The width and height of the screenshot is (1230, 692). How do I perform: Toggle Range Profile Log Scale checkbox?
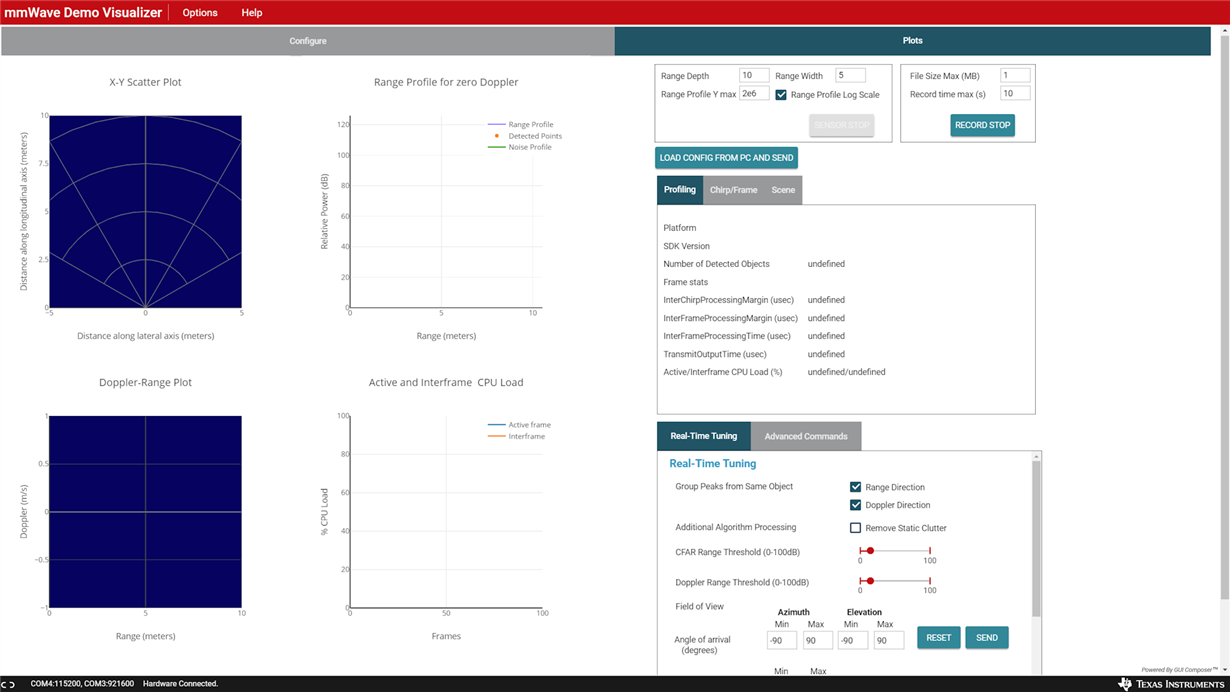pyautogui.click(x=781, y=95)
